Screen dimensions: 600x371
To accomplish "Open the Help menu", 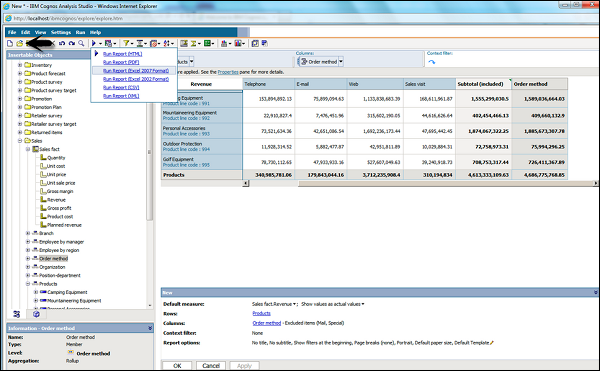I will tap(95, 33).
